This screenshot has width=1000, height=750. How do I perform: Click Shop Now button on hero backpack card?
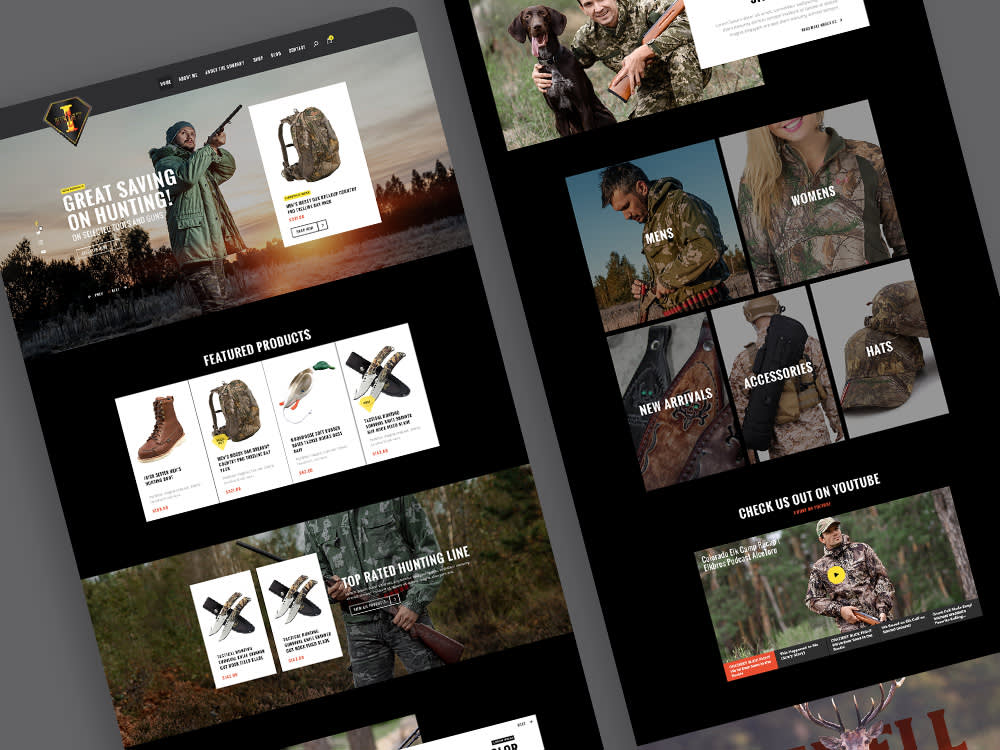click(x=304, y=230)
